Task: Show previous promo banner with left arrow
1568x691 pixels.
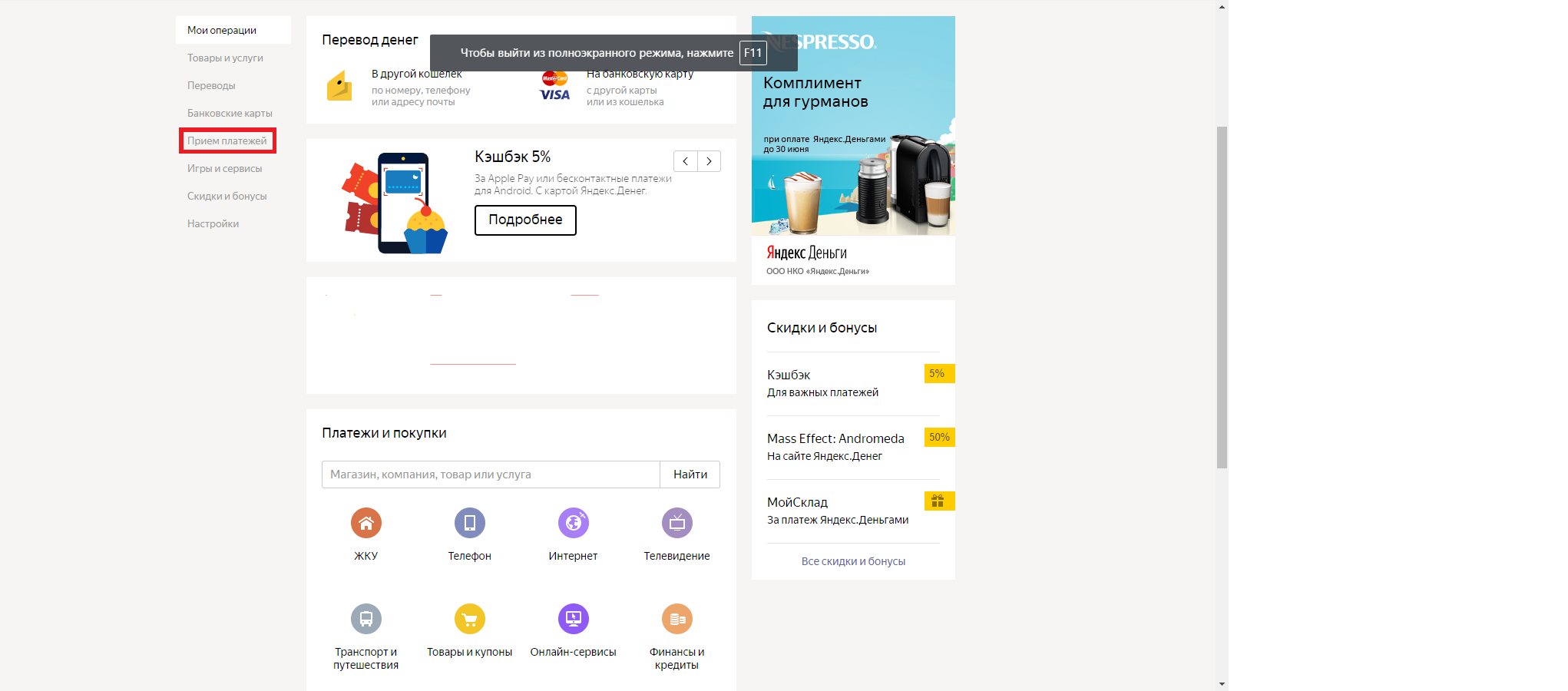Action: coord(685,161)
